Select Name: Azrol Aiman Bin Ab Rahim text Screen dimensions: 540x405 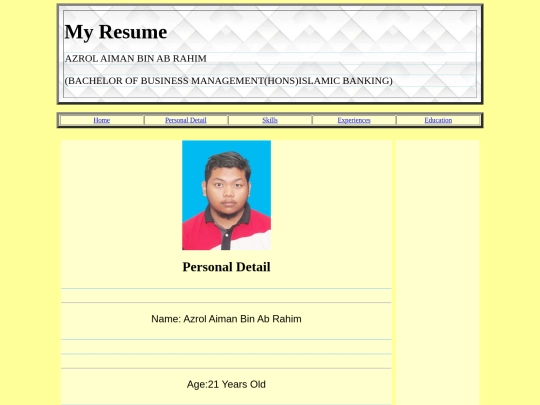(x=226, y=319)
